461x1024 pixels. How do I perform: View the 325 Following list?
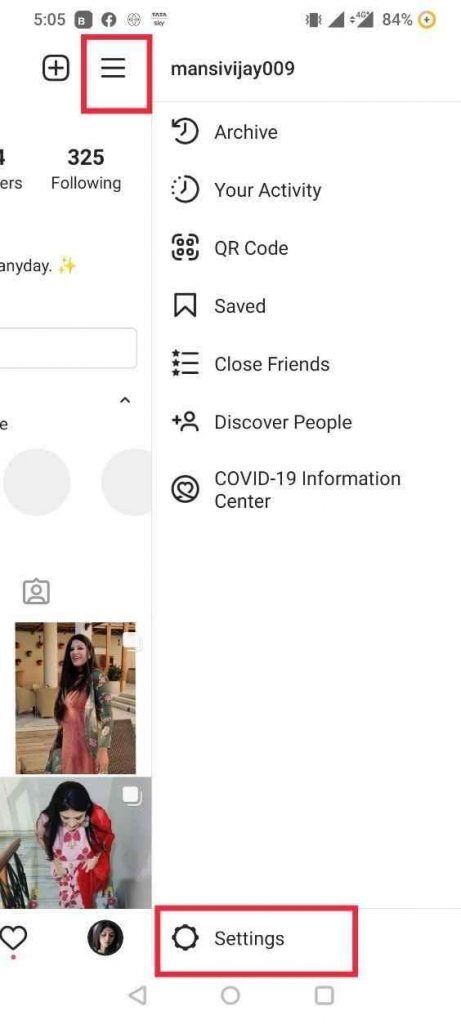[86, 169]
